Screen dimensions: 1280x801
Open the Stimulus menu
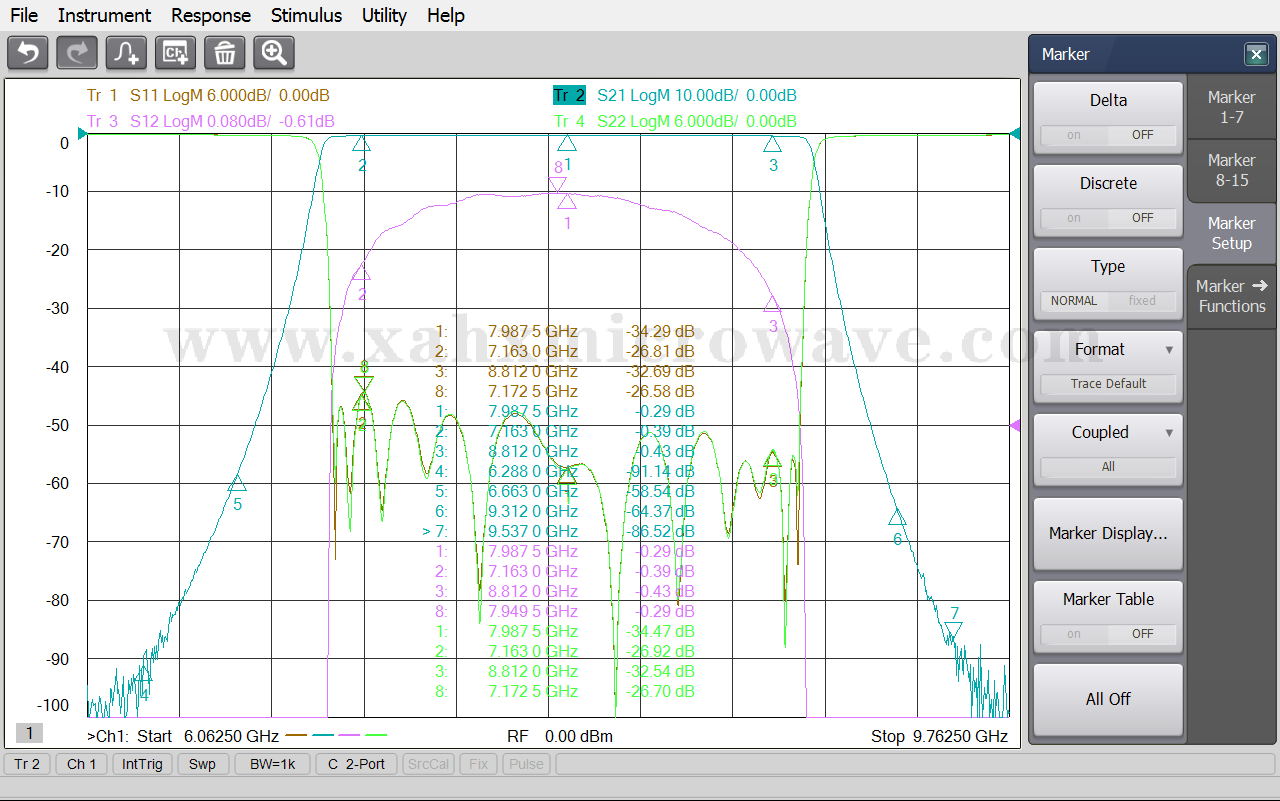point(306,15)
